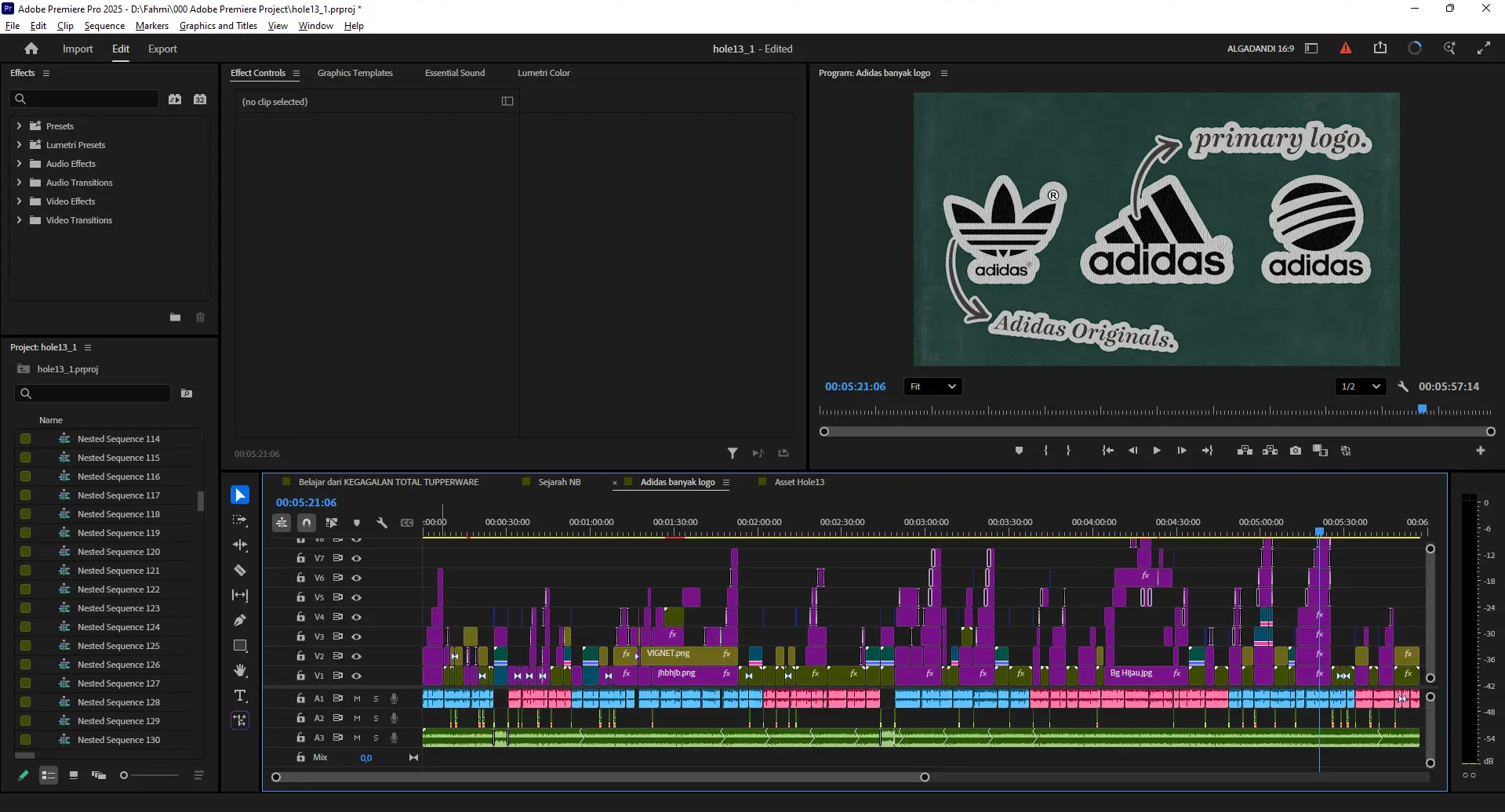This screenshot has height=812, width=1505.
Task: Open the Effects panel menu
Action: (46, 73)
